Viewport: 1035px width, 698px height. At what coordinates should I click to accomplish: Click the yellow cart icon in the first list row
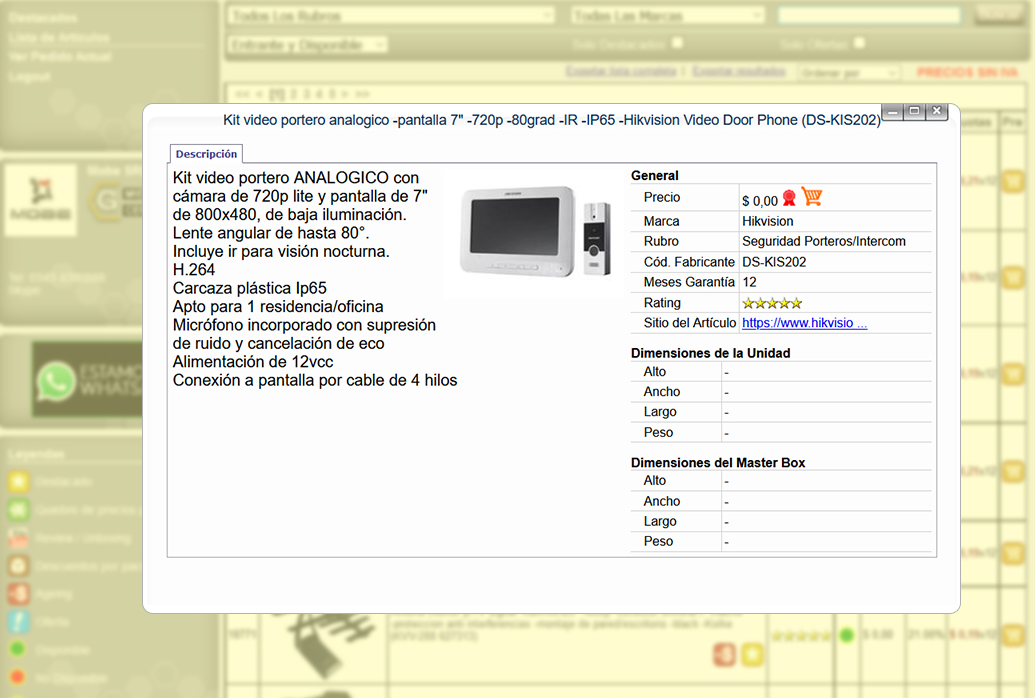point(1012,182)
